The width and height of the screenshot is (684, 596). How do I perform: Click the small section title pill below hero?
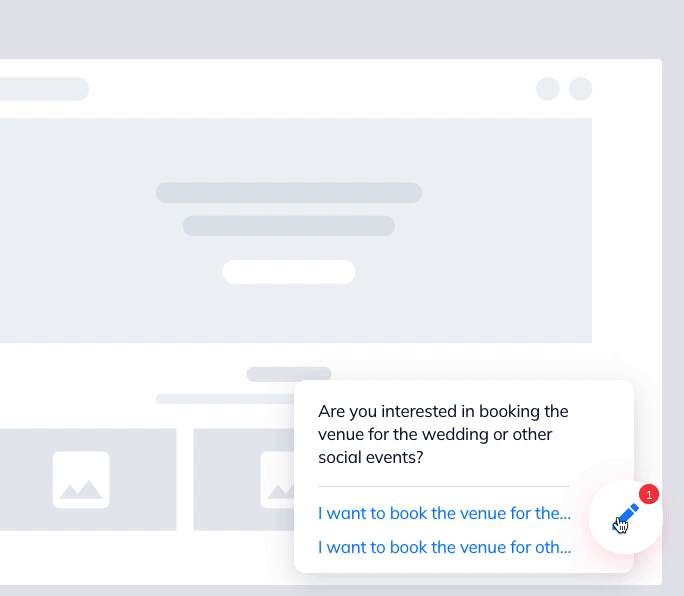(x=289, y=374)
